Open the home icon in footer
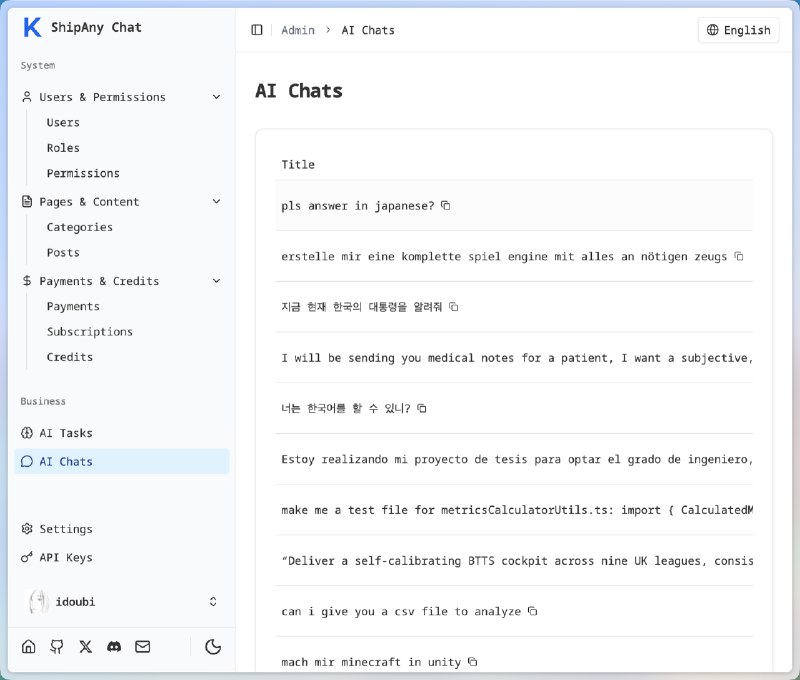This screenshot has width=800, height=680. [x=29, y=647]
